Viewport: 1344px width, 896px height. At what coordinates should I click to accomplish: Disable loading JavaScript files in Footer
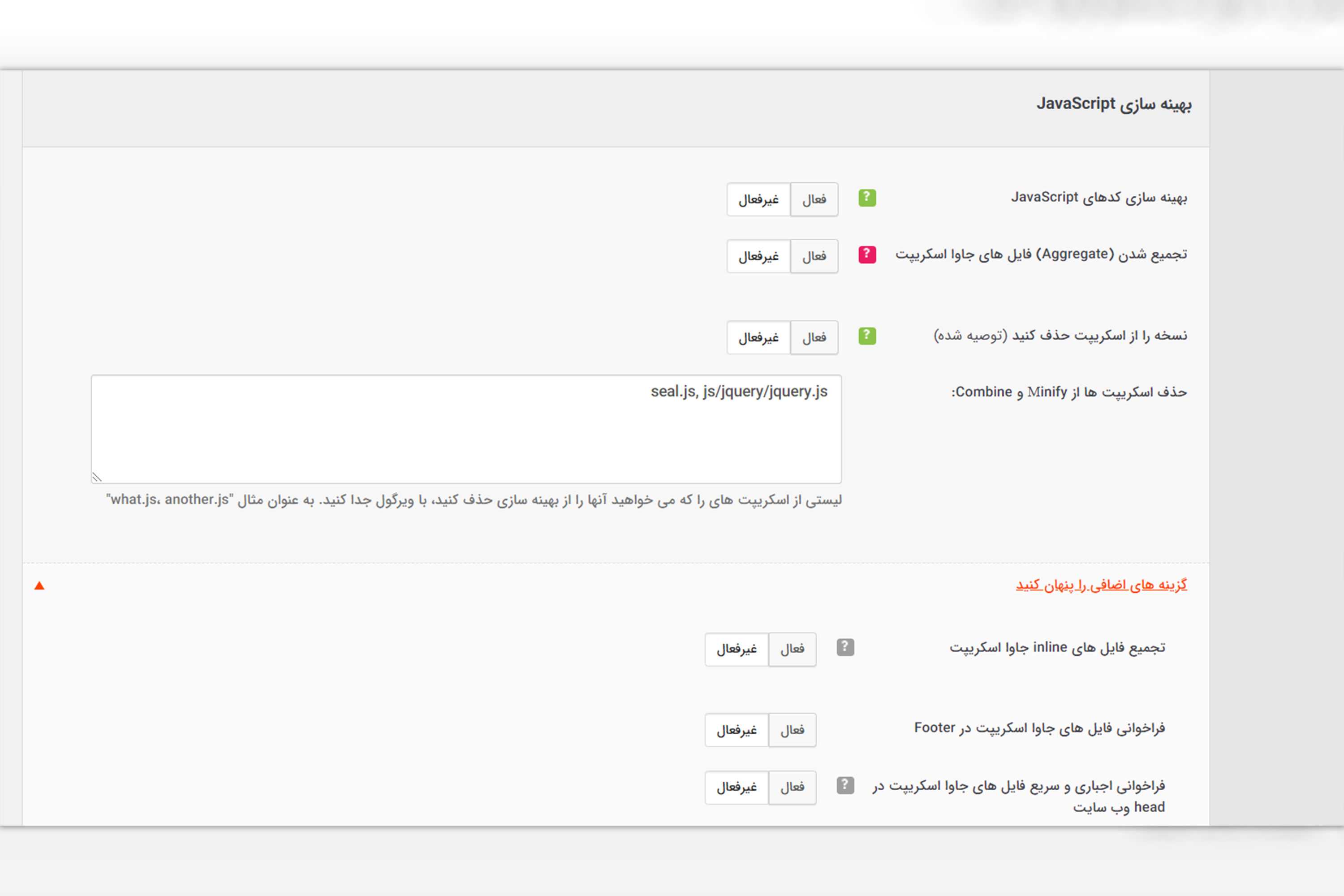[x=737, y=730]
